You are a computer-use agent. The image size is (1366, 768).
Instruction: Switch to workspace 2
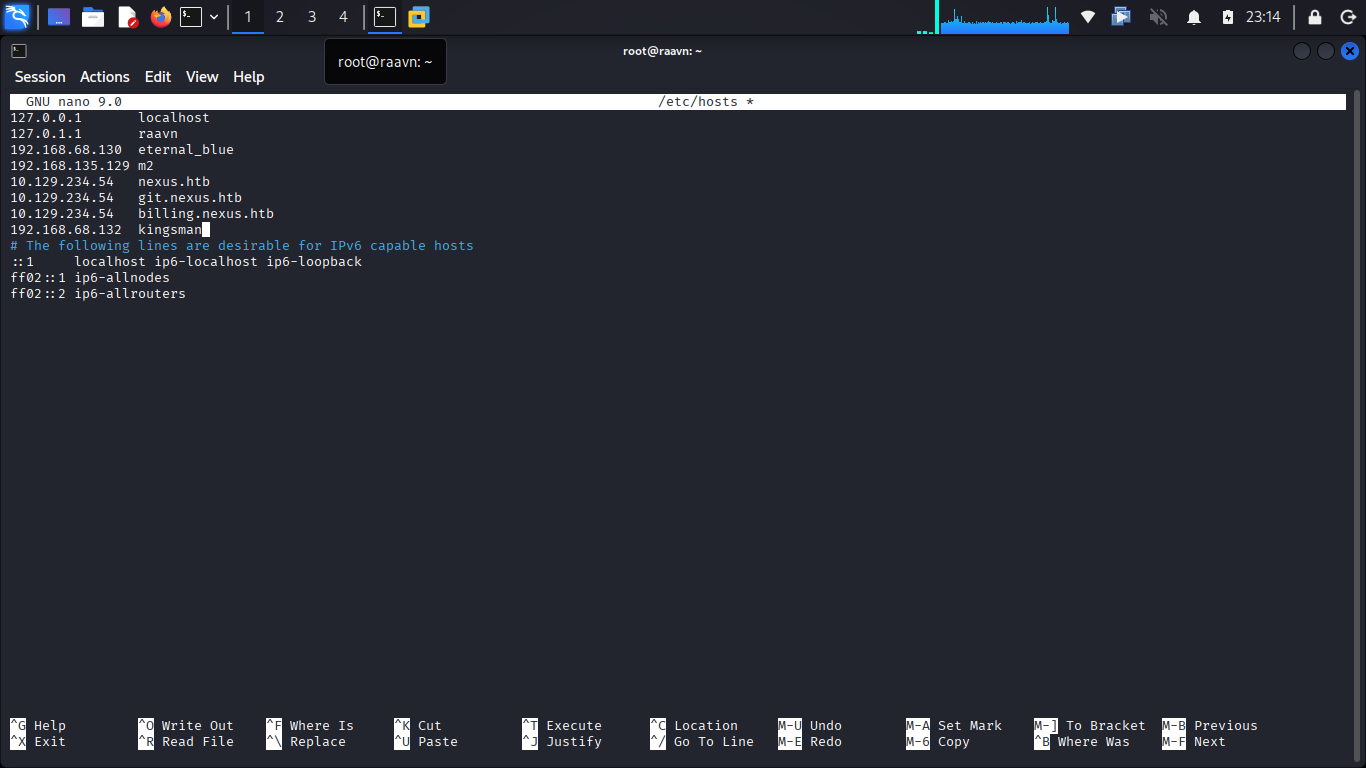pos(280,17)
